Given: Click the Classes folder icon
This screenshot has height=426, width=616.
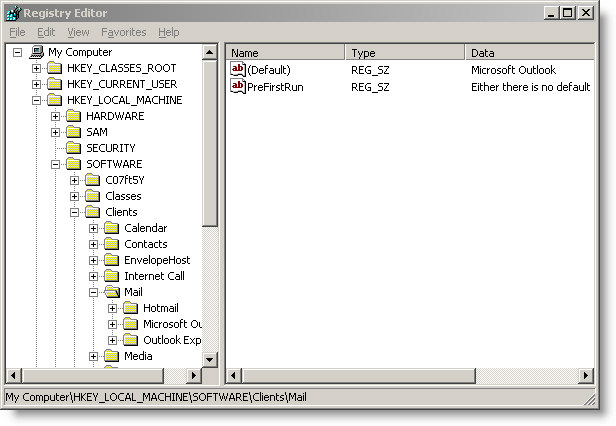Looking at the screenshot, I should coord(93,196).
